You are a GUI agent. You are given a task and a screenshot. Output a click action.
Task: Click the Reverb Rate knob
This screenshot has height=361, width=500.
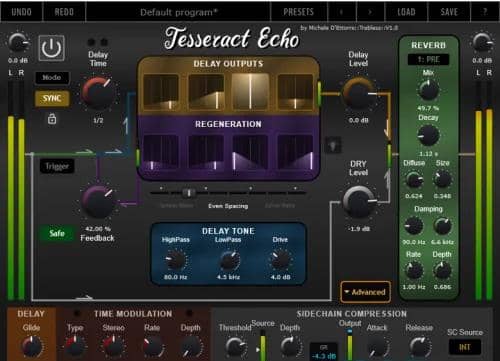(414, 270)
